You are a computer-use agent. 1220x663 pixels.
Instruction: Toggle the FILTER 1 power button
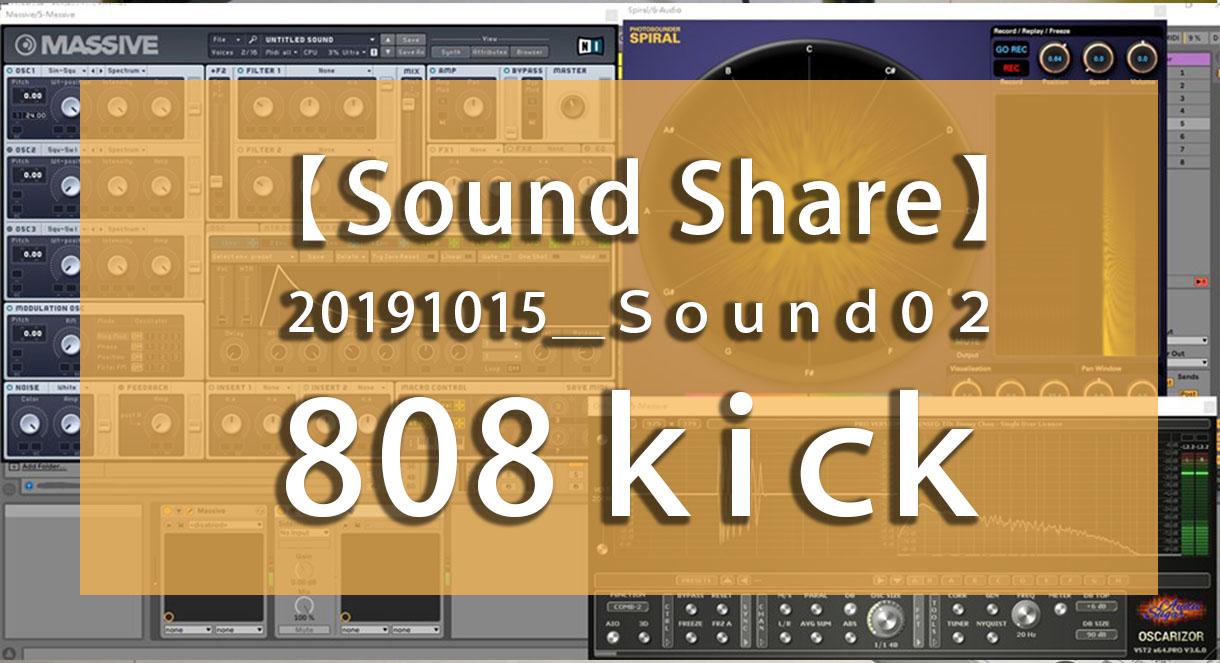coord(240,71)
